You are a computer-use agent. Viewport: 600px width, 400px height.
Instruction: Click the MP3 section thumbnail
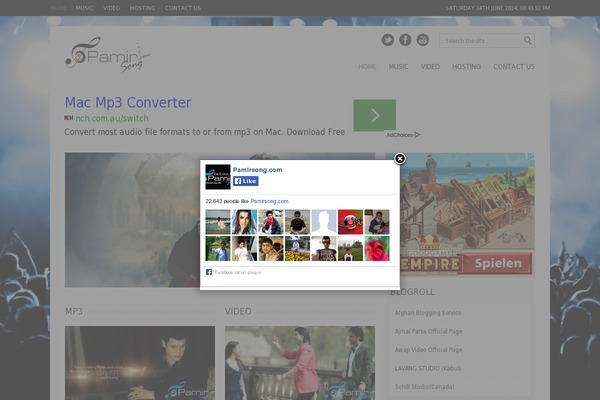(x=140, y=363)
